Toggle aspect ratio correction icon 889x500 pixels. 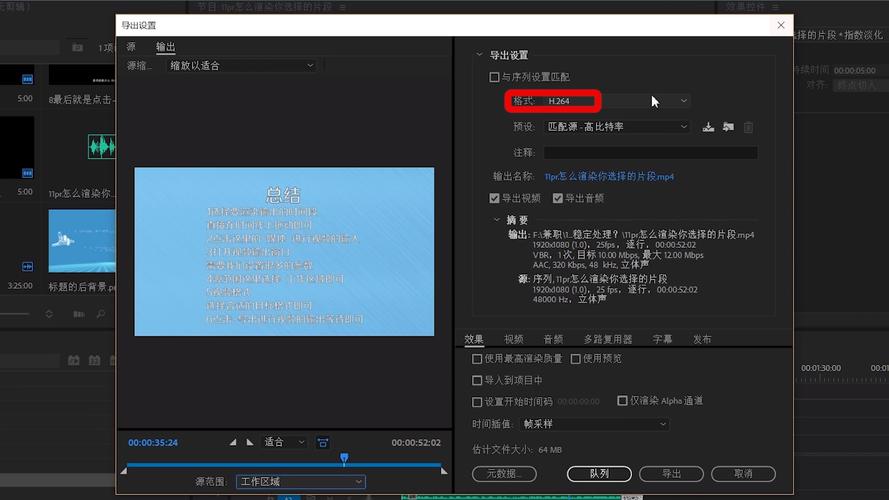click(x=323, y=443)
